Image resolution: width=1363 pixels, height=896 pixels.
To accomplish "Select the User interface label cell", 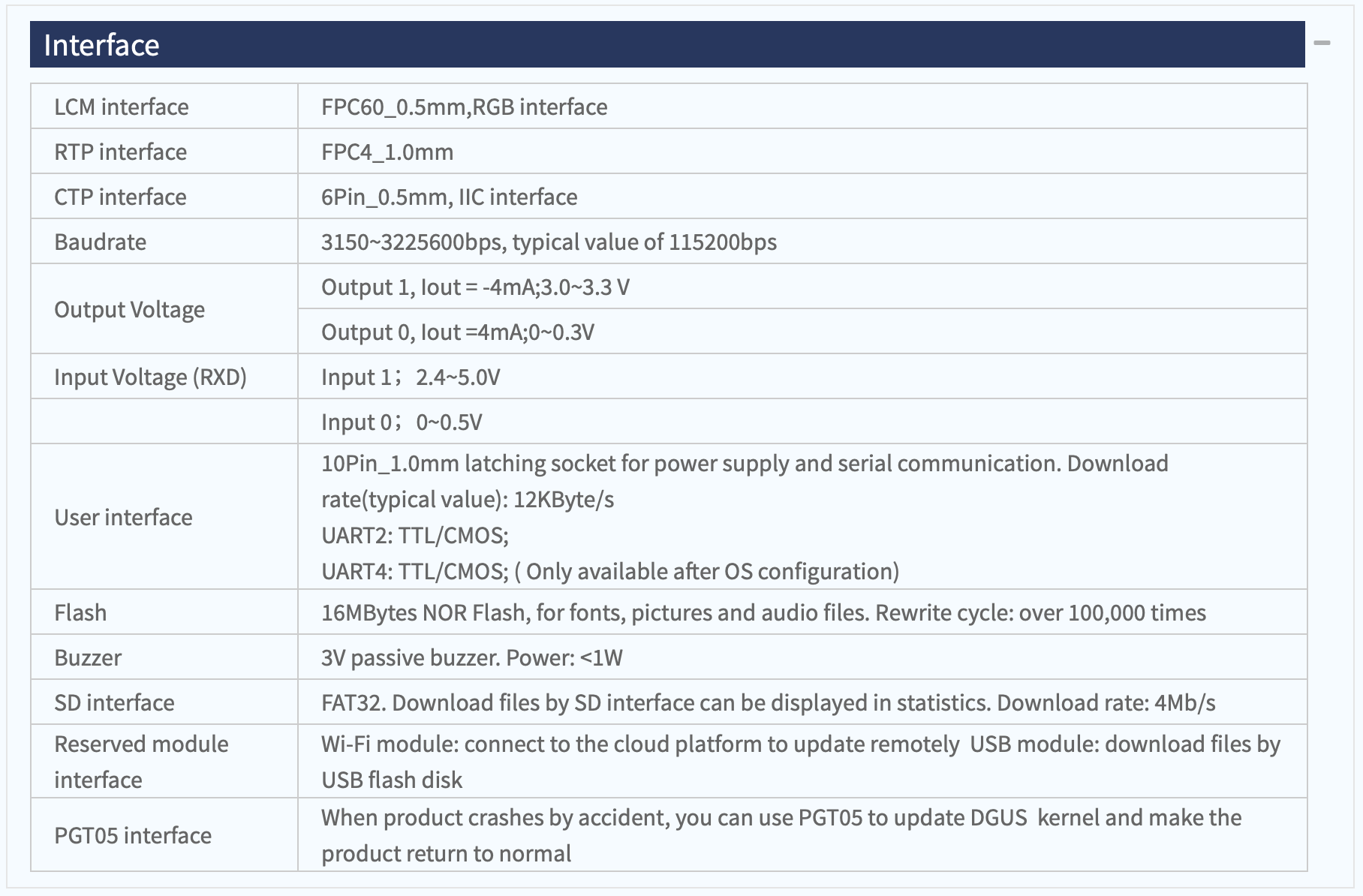I will [164, 517].
